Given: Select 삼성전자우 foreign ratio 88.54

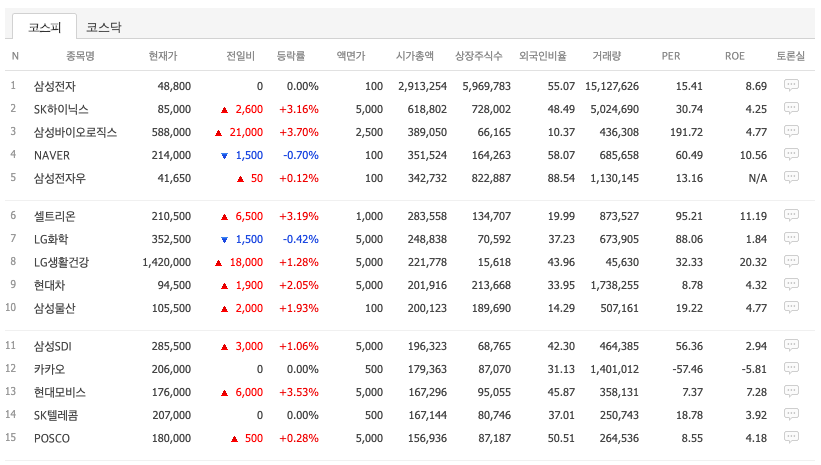Looking at the screenshot, I should pos(561,178).
